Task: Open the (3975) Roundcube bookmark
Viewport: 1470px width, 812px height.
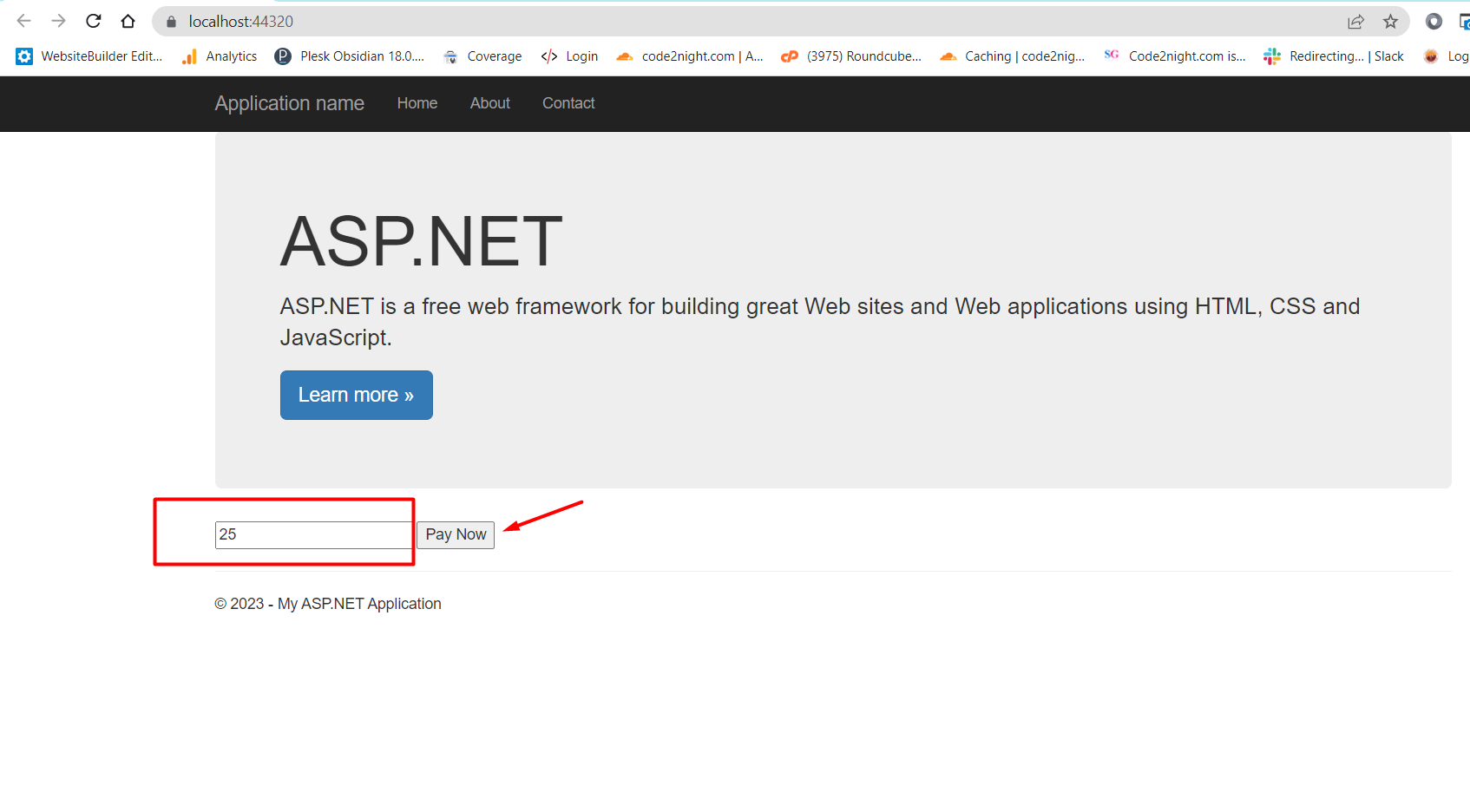Action: click(851, 56)
